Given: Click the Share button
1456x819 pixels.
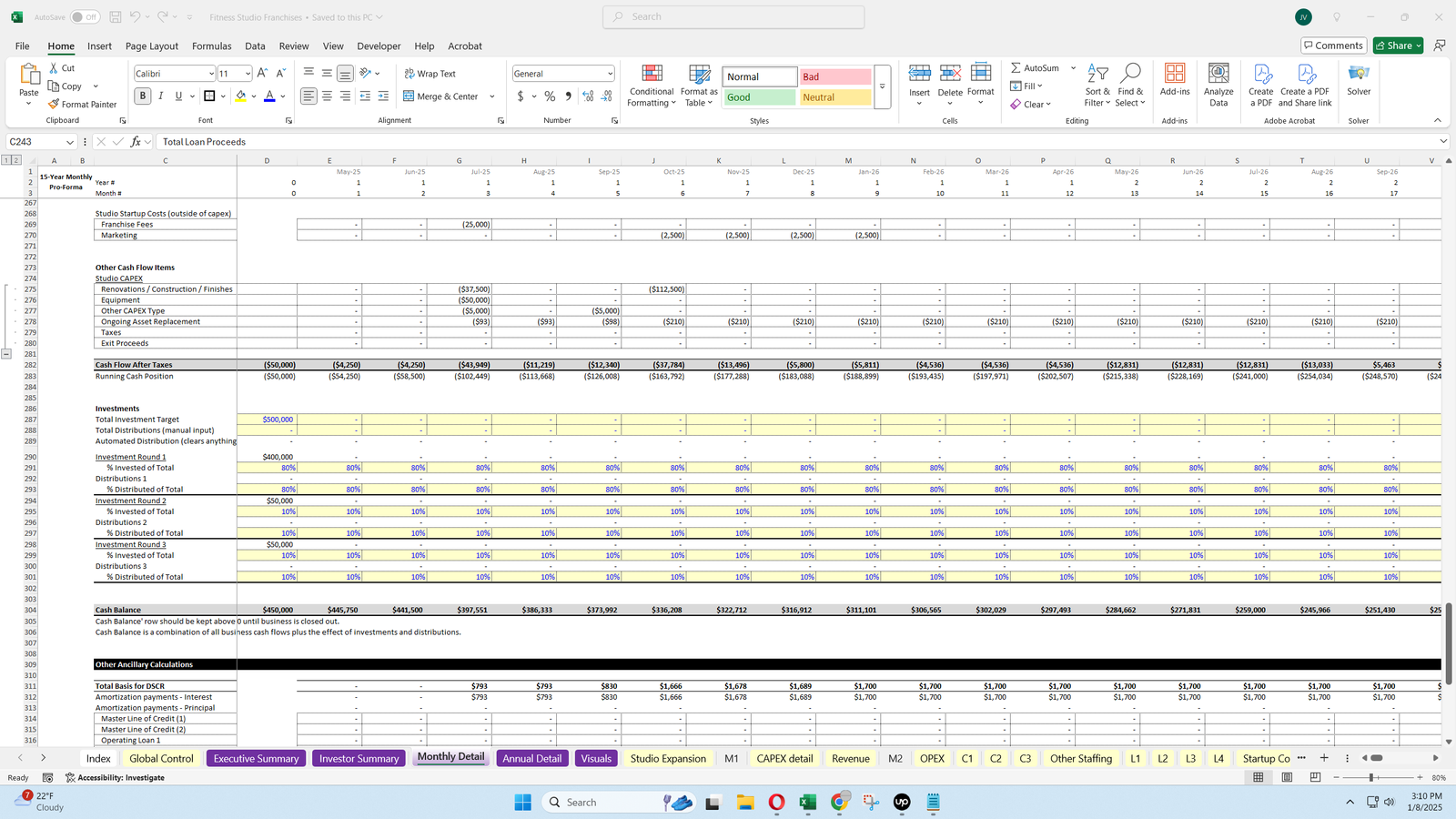Looking at the screenshot, I should click(1398, 45).
